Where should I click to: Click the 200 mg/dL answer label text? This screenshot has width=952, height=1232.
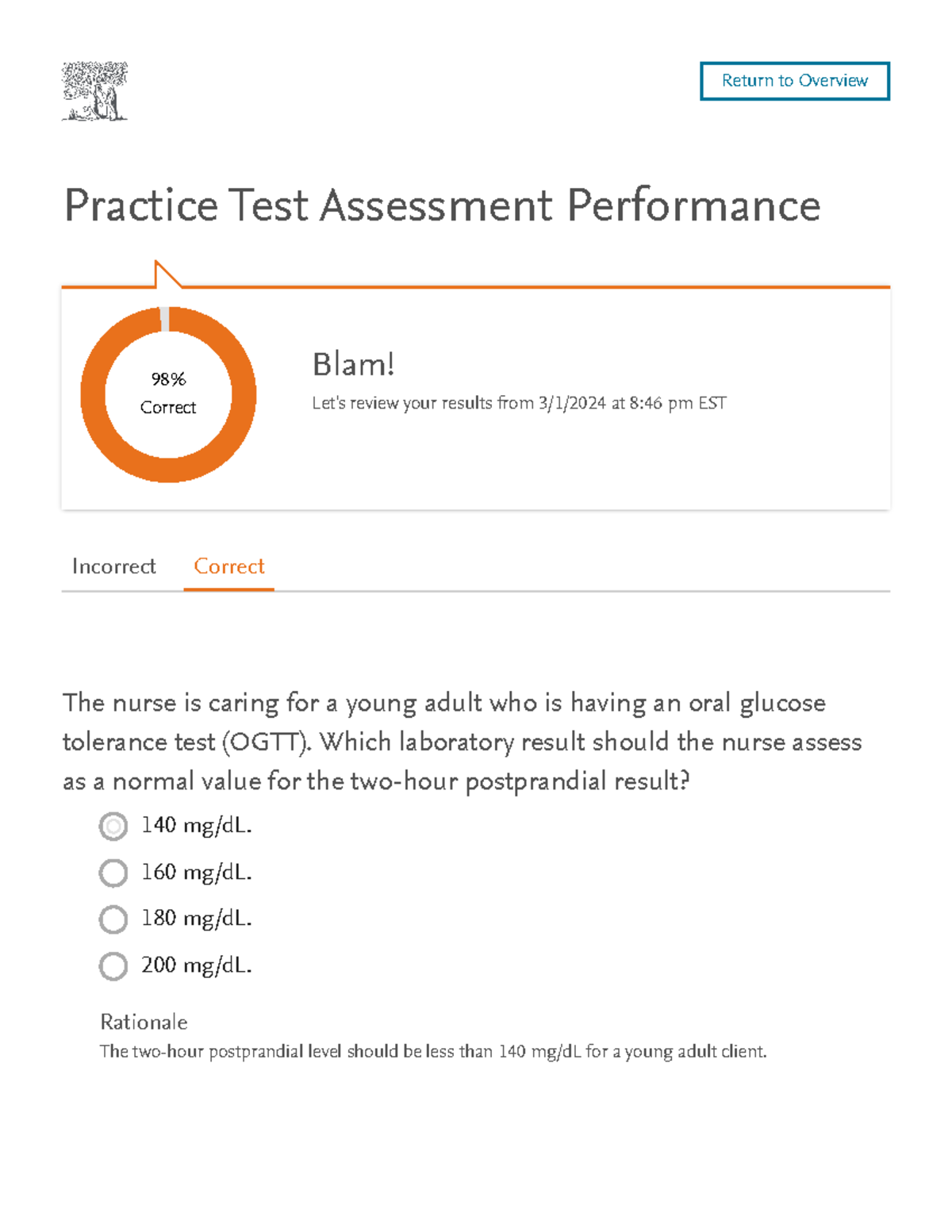[x=196, y=965]
